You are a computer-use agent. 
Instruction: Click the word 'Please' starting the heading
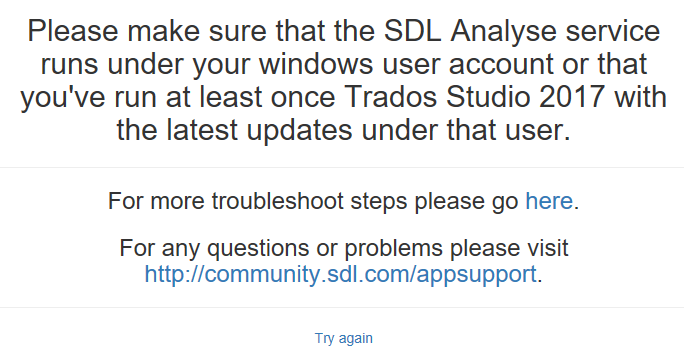(73, 31)
